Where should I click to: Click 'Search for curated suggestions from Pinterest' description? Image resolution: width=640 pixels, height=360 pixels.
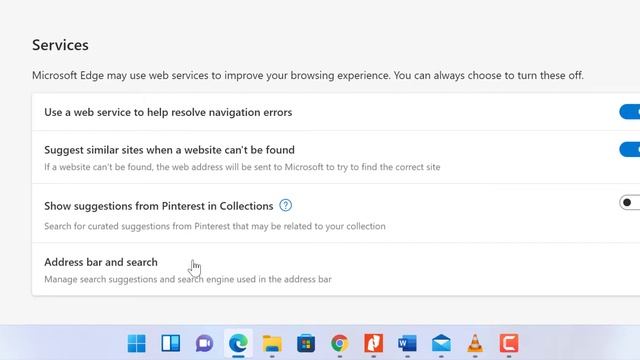(215, 226)
